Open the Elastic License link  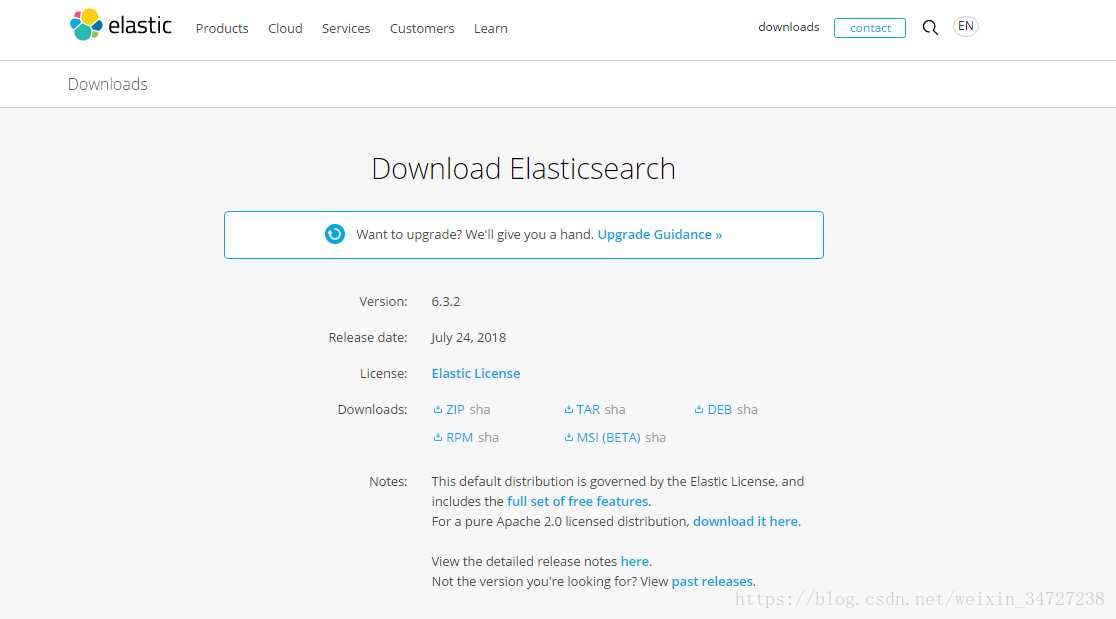click(x=475, y=374)
